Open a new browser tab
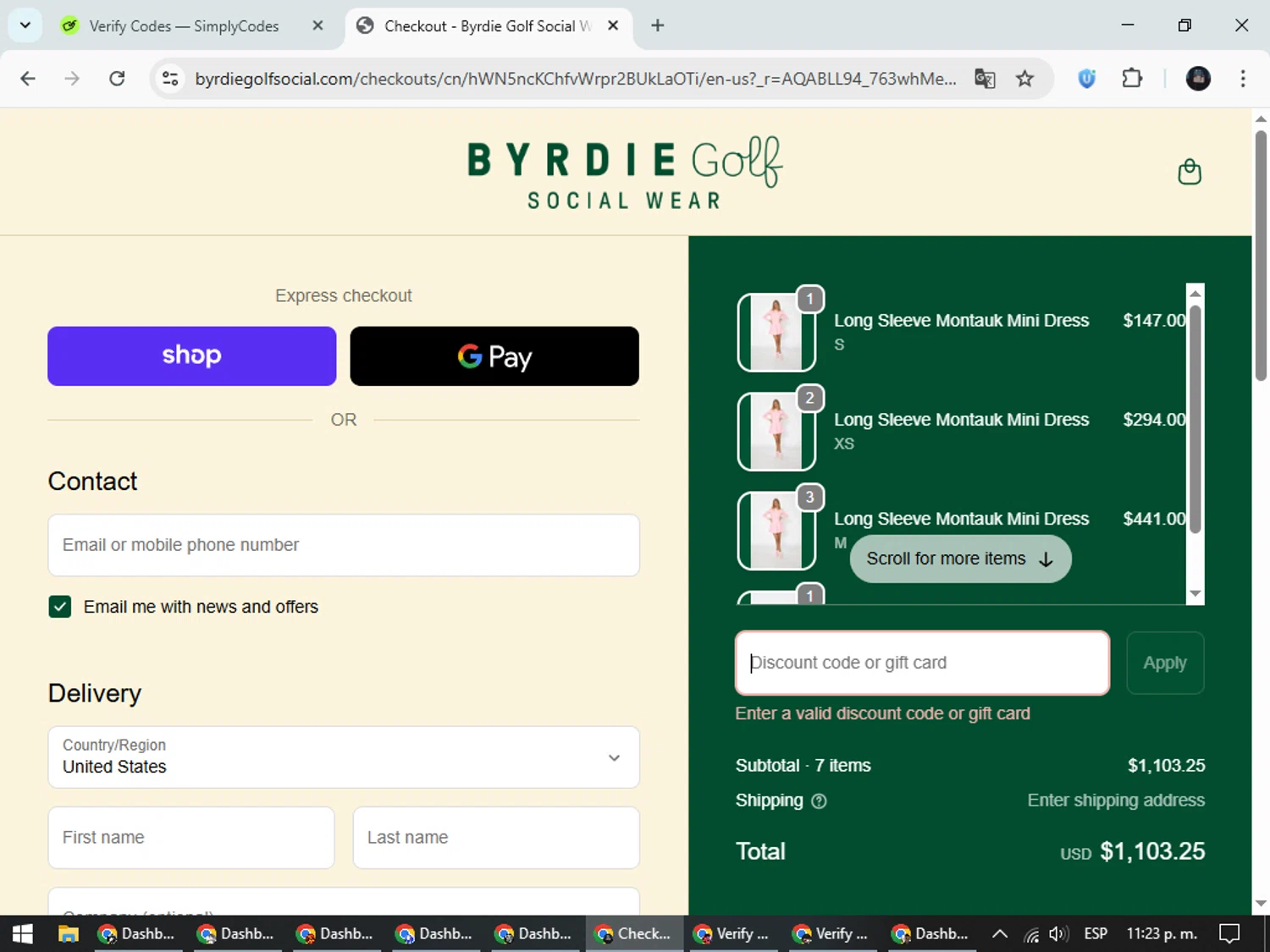Image resolution: width=1270 pixels, height=952 pixels. pyautogui.click(x=658, y=25)
